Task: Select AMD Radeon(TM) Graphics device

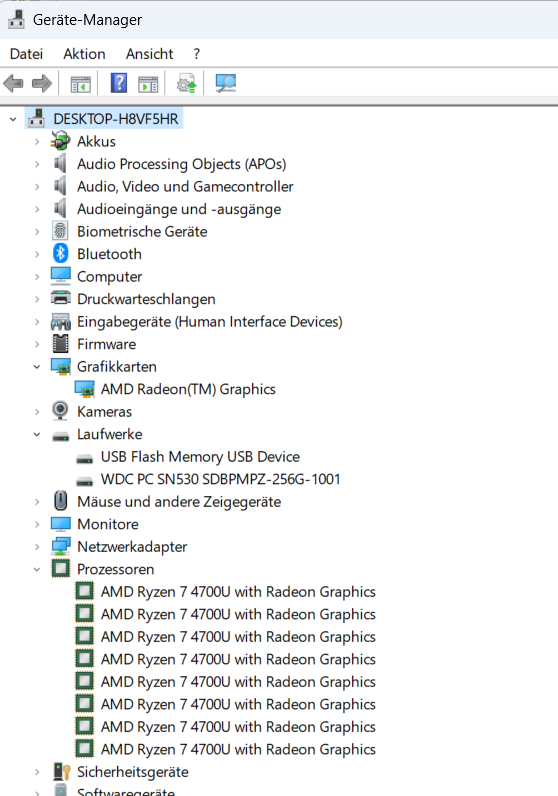Action: click(188, 389)
